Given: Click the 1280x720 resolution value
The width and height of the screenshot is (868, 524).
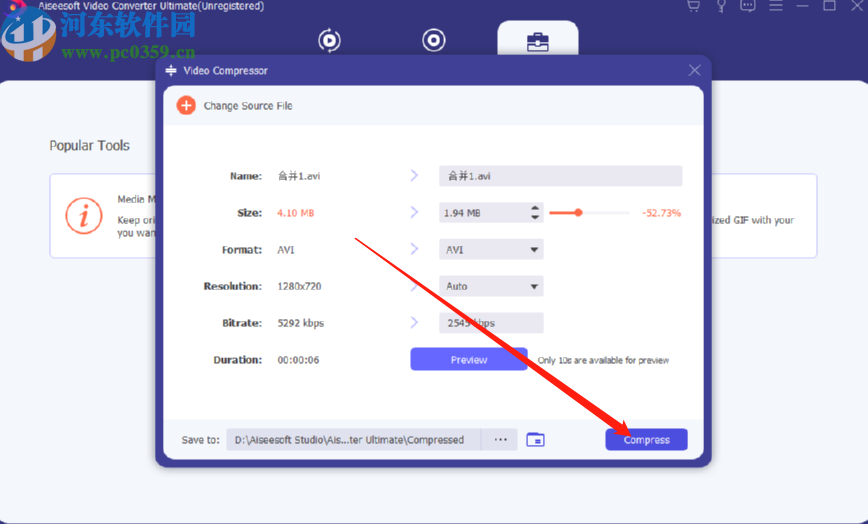Looking at the screenshot, I should click(x=299, y=286).
